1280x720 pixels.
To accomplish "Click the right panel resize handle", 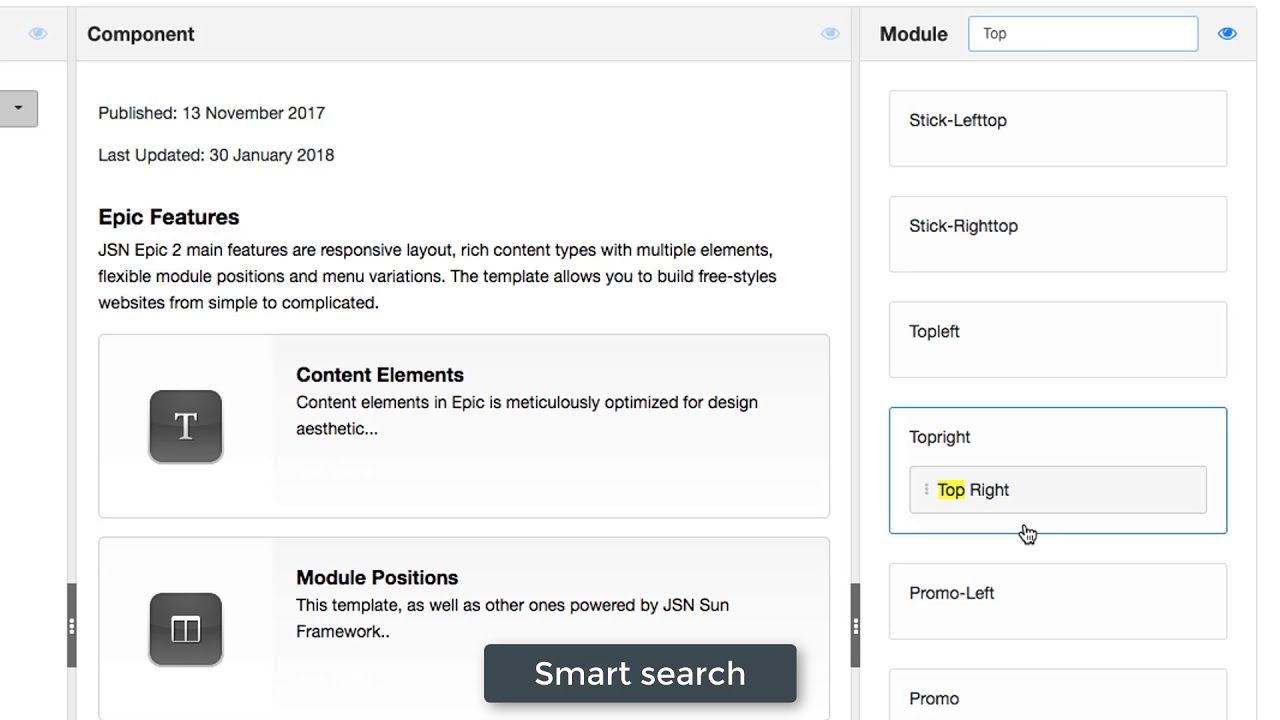I will coord(855,626).
